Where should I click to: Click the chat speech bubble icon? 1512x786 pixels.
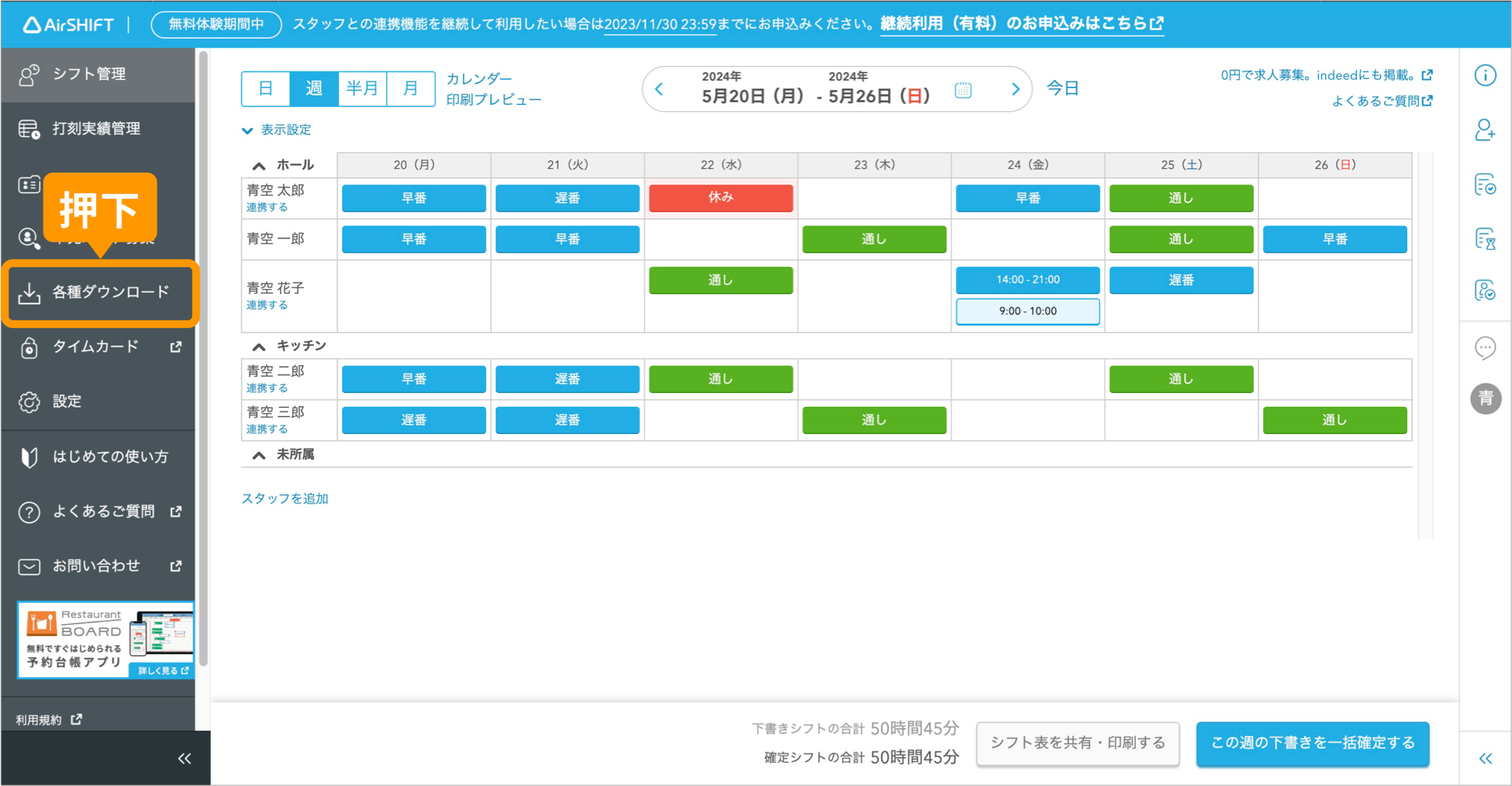click(1485, 348)
